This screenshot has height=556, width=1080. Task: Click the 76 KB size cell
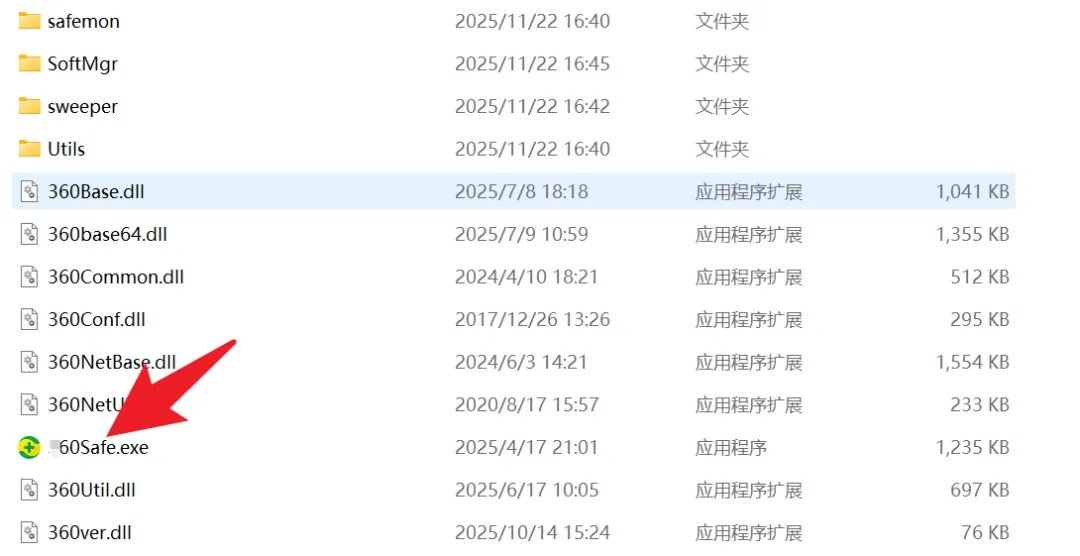click(x=985, y=533)
